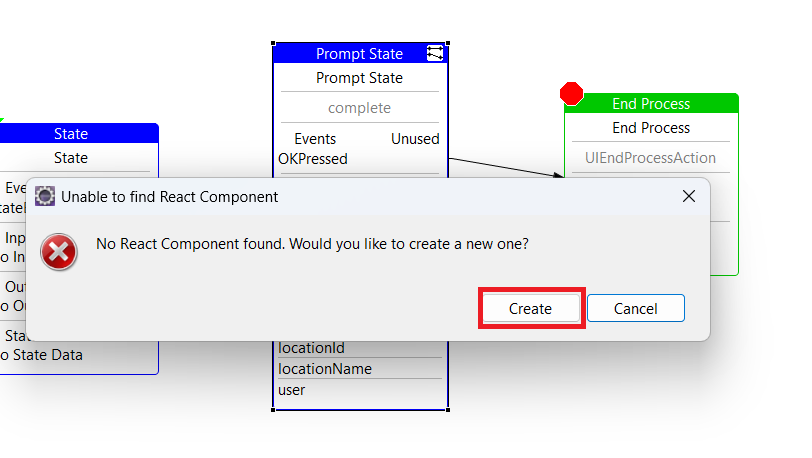This screenshot has height=458, width=812.
Task: Click the transition icon in the Prompt State header
Action: 434,53
